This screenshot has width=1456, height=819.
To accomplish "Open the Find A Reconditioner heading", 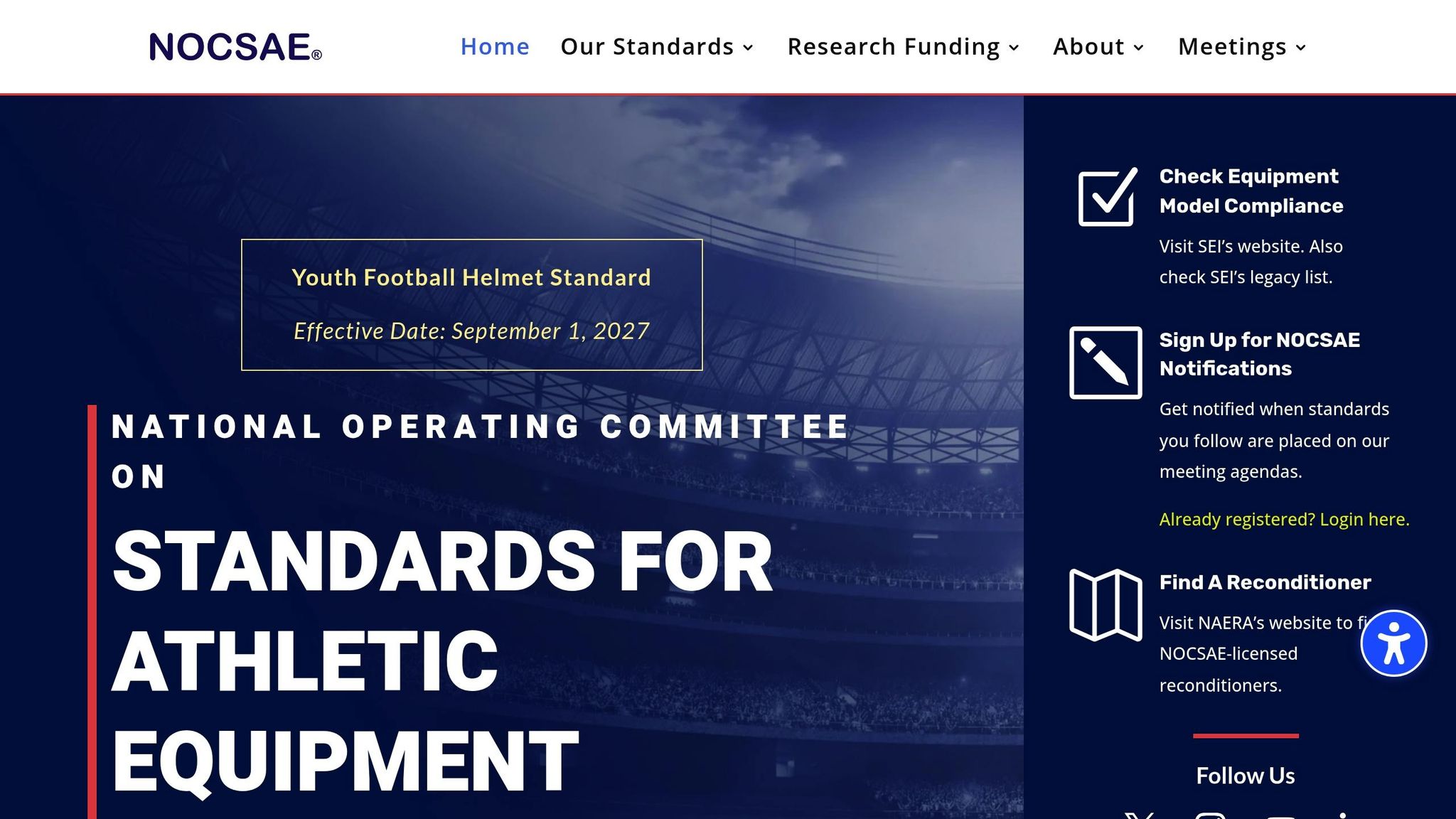I will (x=1265, y=582).
